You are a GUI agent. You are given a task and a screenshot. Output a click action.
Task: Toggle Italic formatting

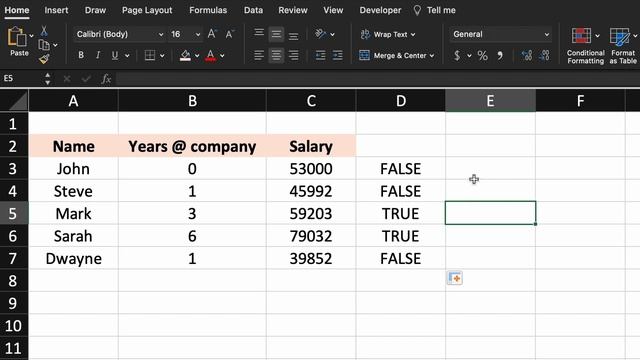(x=98, y=55)
